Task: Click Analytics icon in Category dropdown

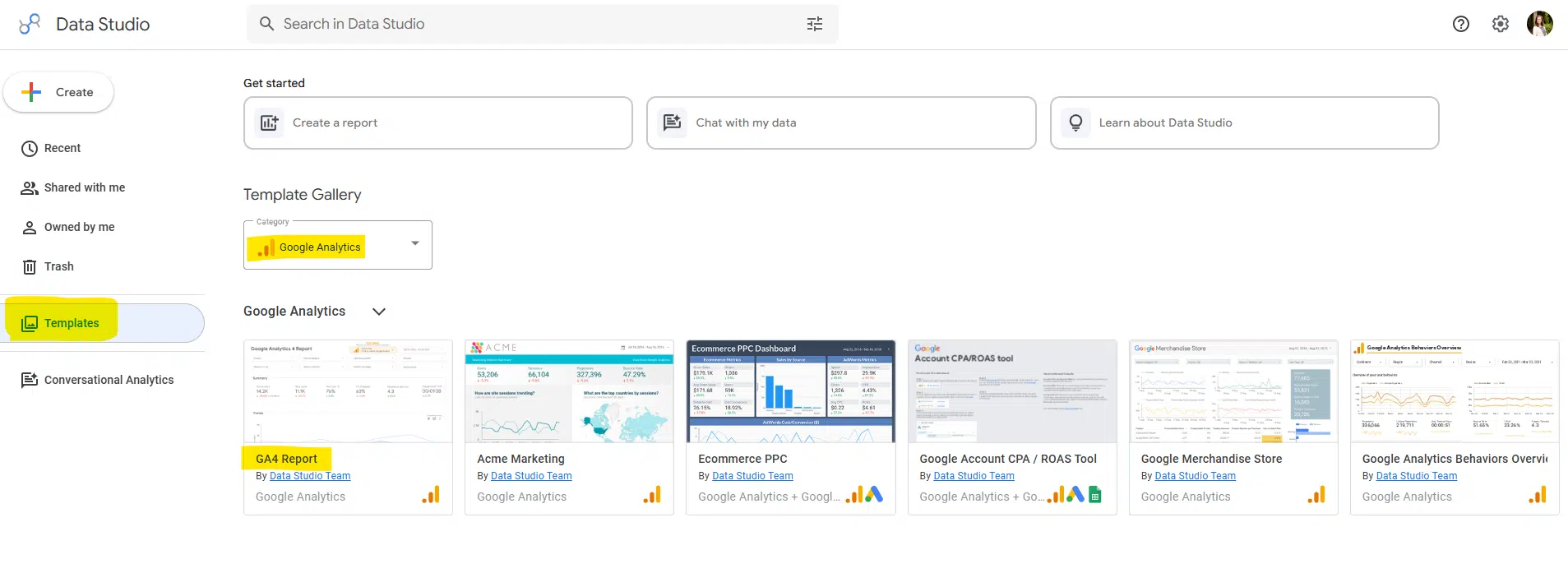Action: [x=266, y=248]
